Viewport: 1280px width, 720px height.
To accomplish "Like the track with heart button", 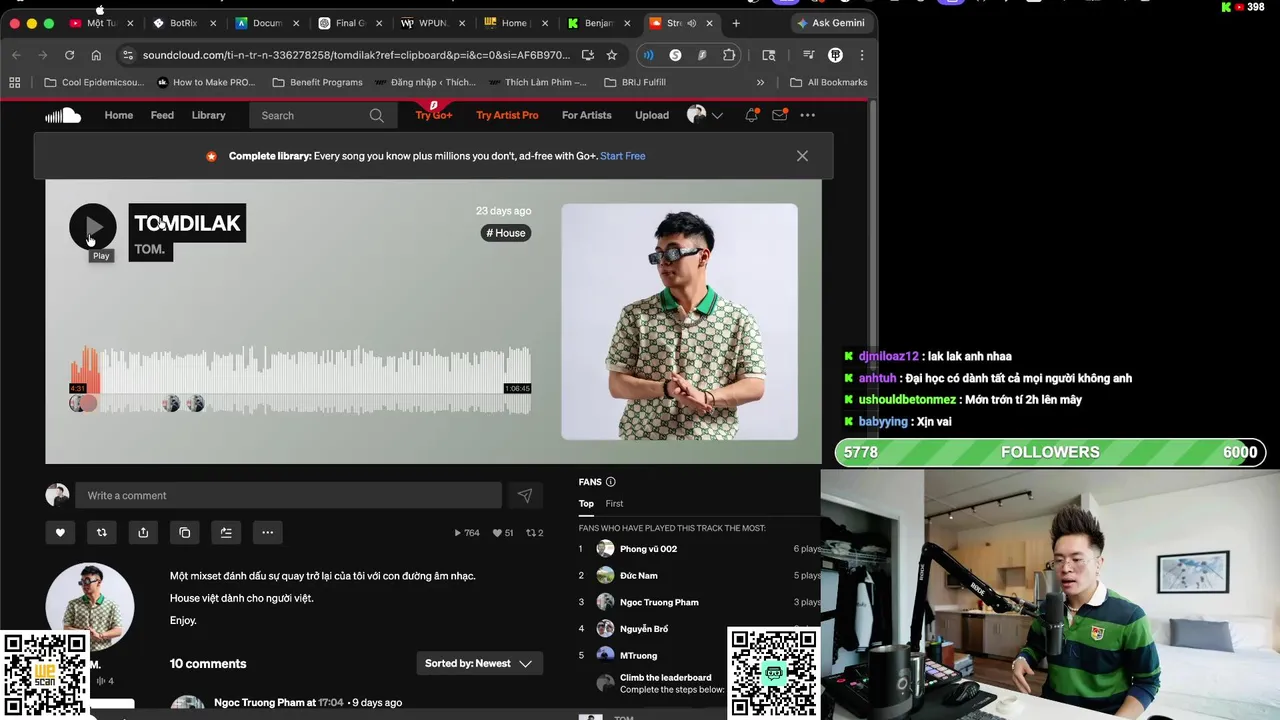I will pos(60,533).
